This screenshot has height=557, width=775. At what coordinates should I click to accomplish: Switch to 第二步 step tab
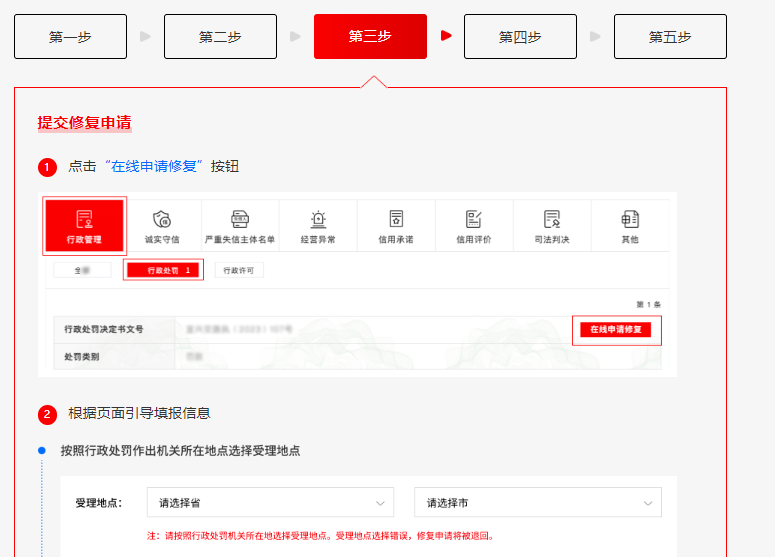click(220, 37)
